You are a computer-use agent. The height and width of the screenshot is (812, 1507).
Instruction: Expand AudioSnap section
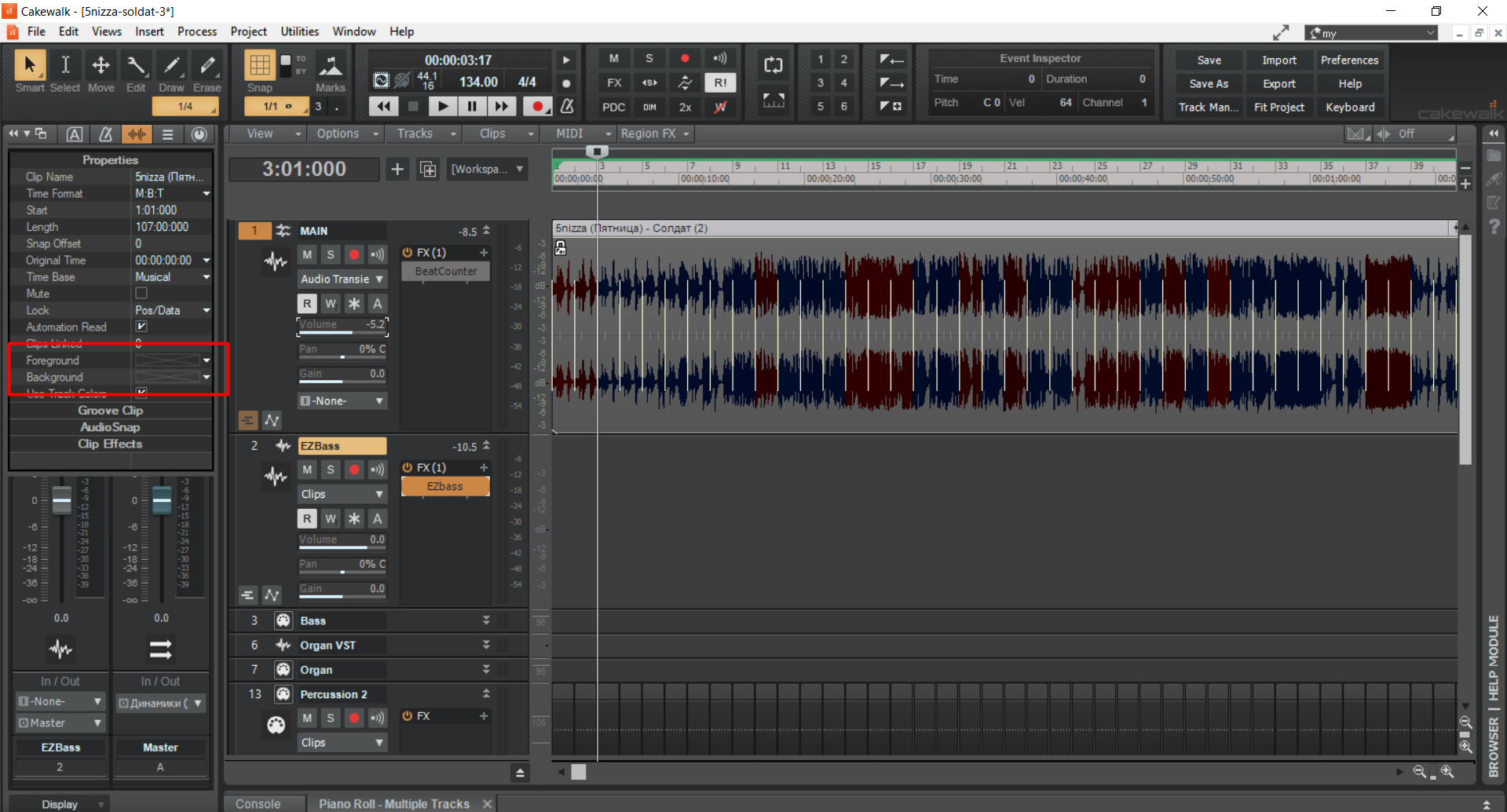(111, 426)
